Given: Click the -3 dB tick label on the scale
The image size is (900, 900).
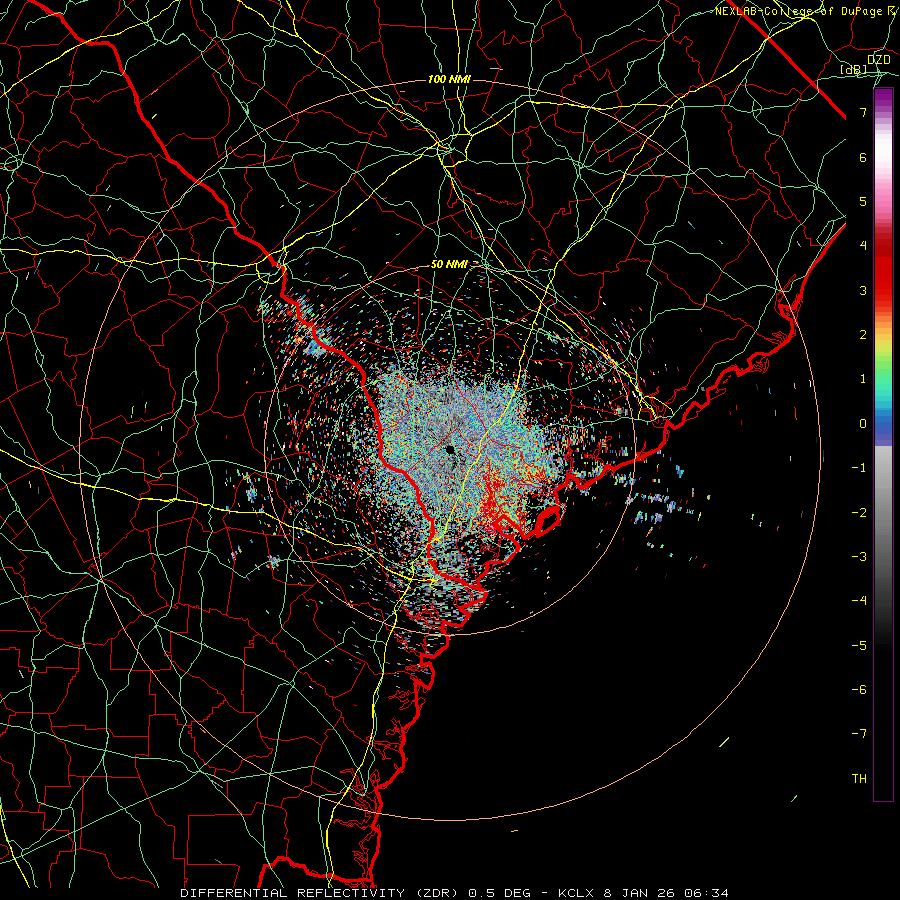Looking at the screenshot, I should point(859,556).
